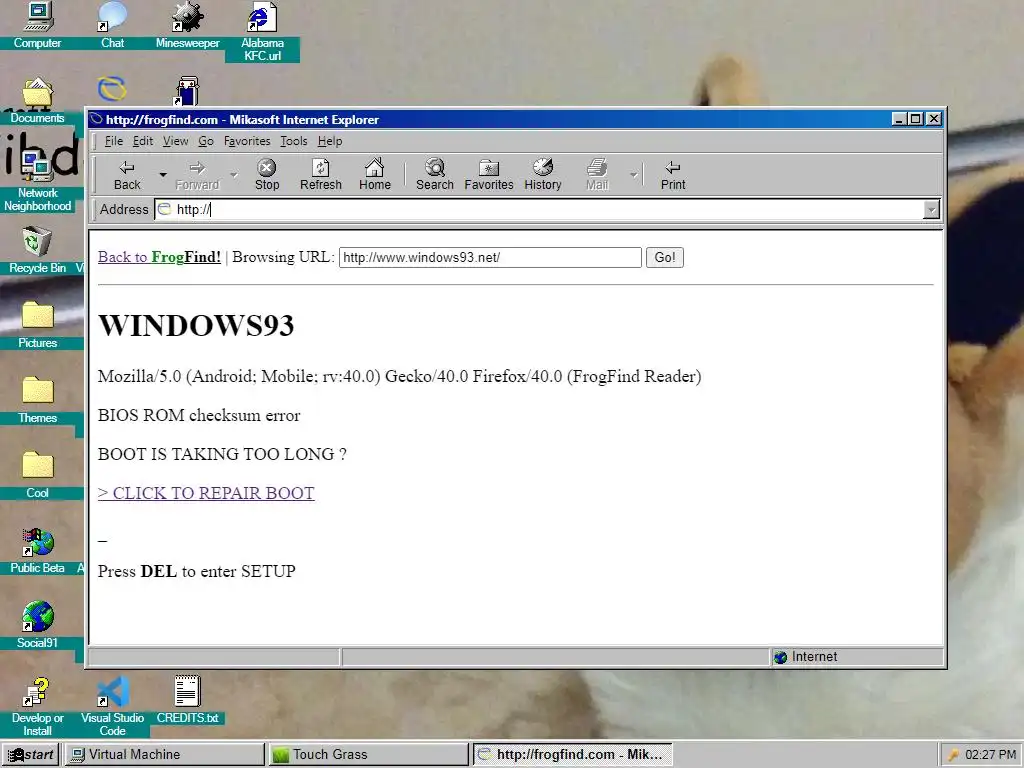Screen dimensions: 1024x768
Task: Switch to Touch Grass taskbar item
Action: [368, 754]
